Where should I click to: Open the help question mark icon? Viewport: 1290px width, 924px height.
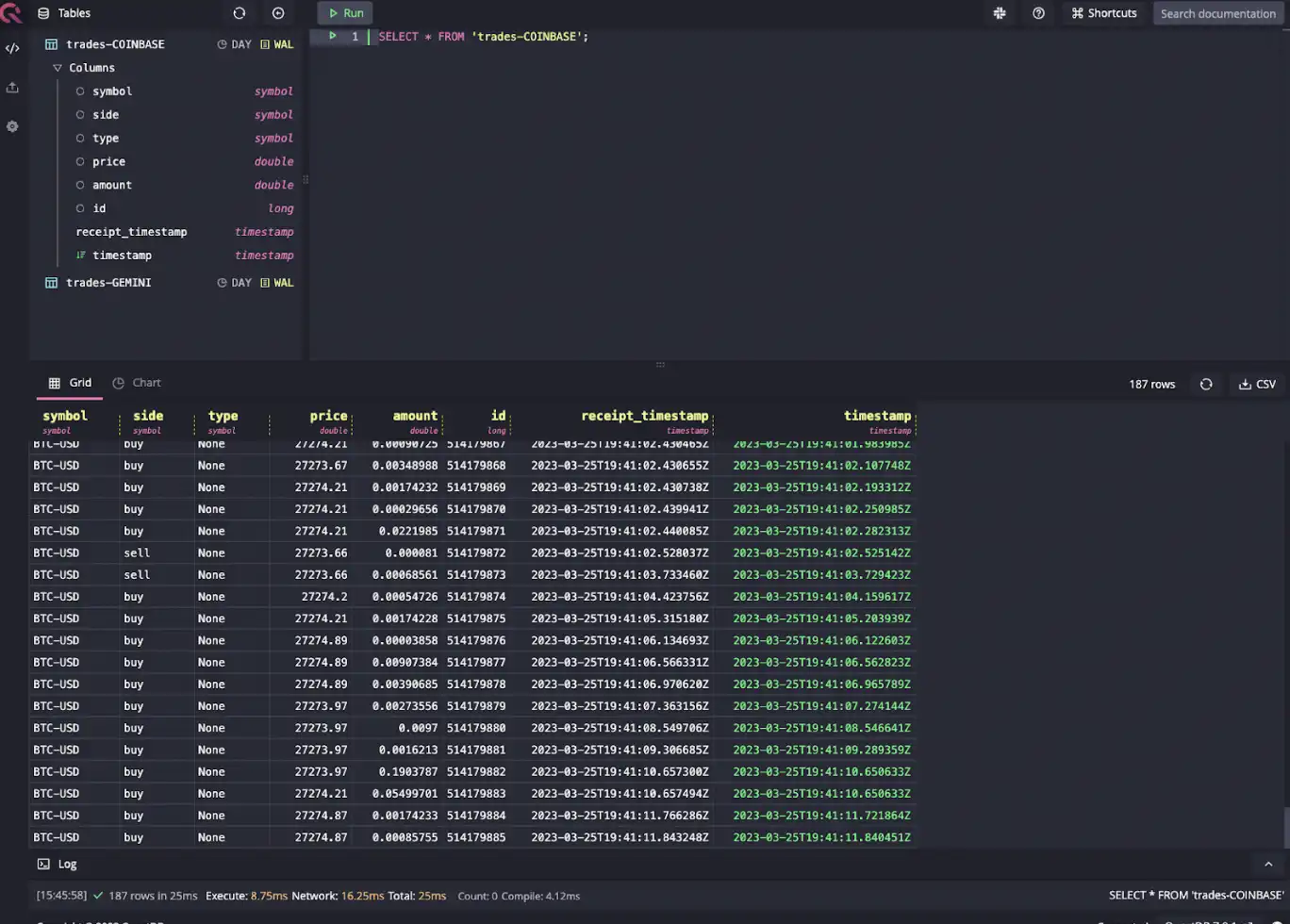click(x=1038, y=13)
